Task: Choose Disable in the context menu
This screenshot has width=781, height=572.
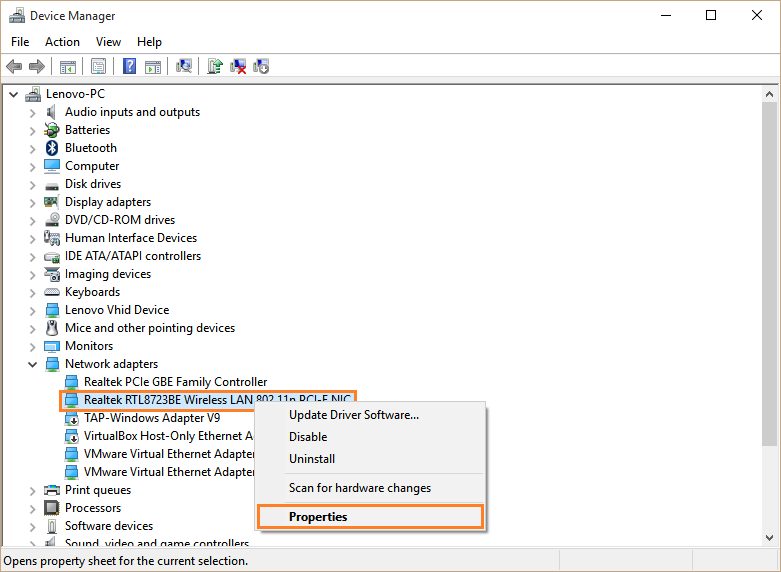Action: (371, 437)
